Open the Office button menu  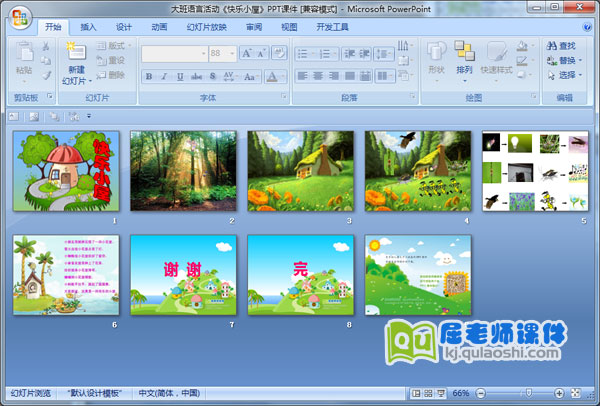21,18
